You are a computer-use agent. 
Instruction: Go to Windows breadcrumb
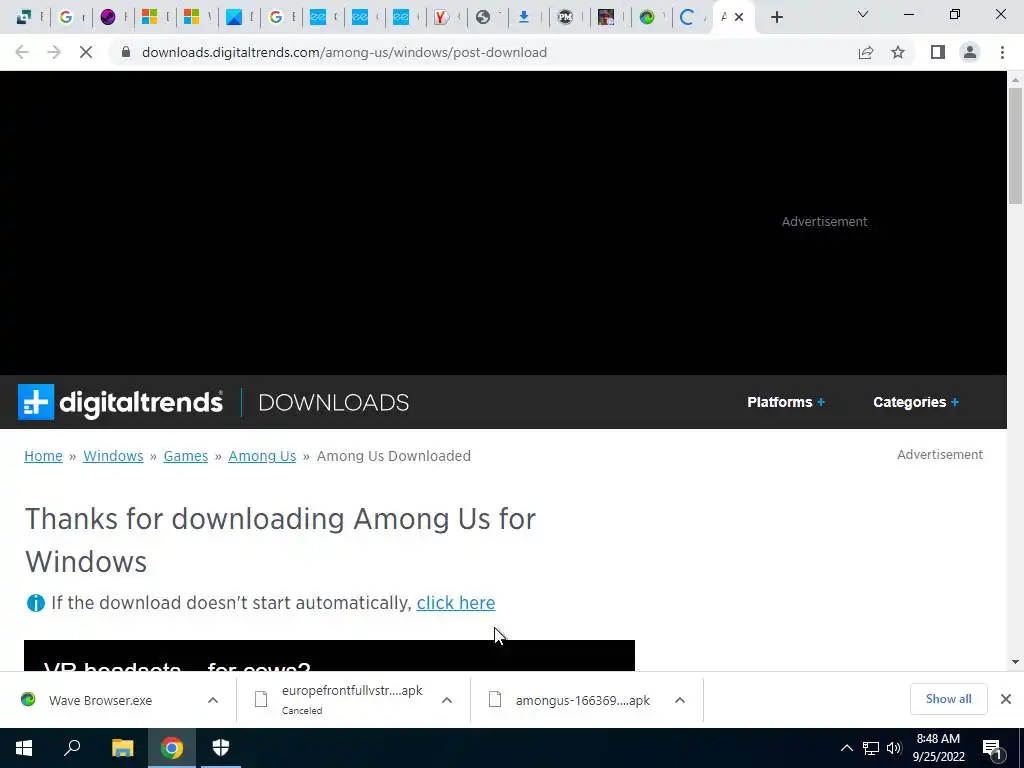(113, 456)
